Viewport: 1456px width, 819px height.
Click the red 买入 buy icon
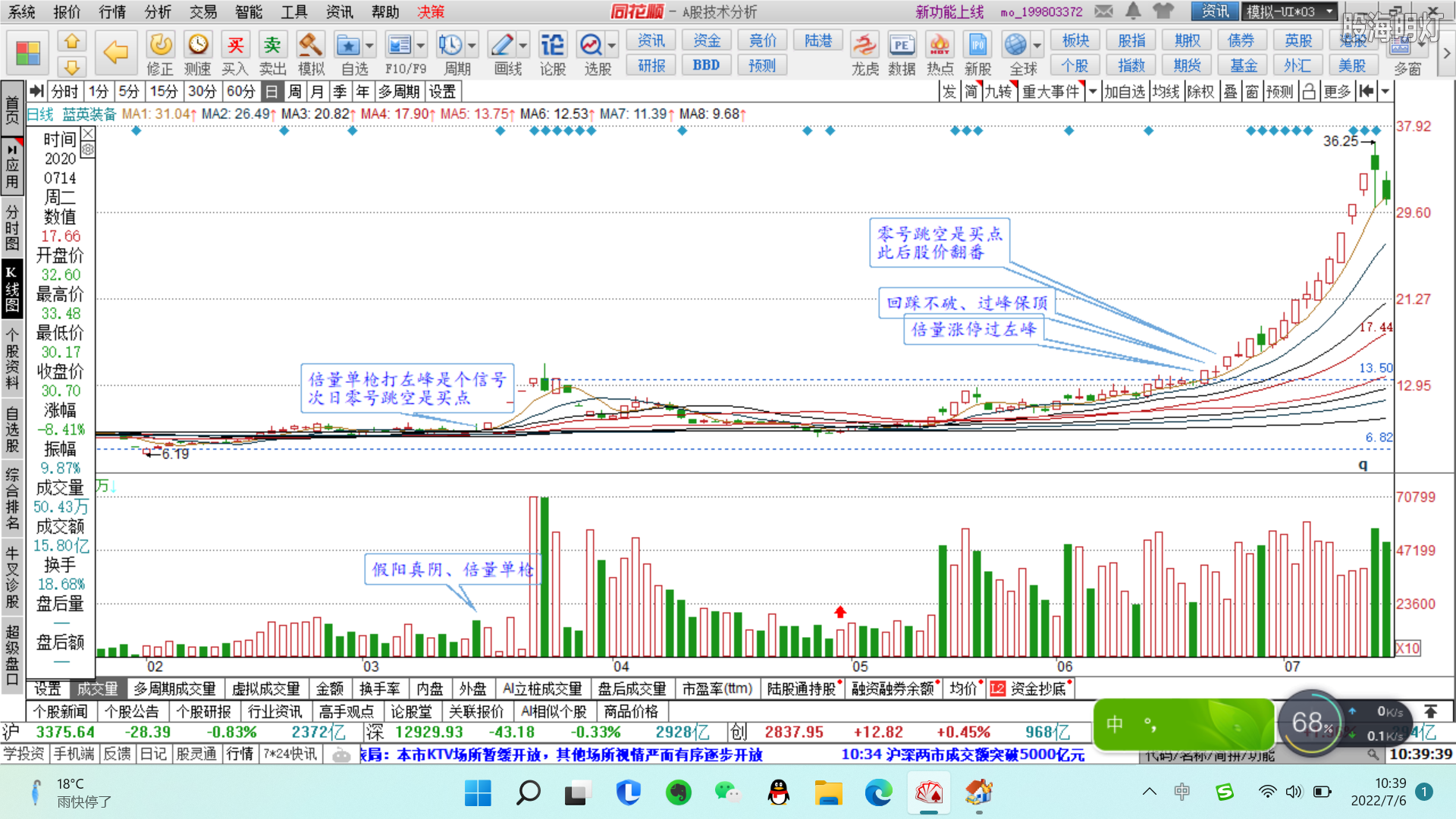(235, 45)
